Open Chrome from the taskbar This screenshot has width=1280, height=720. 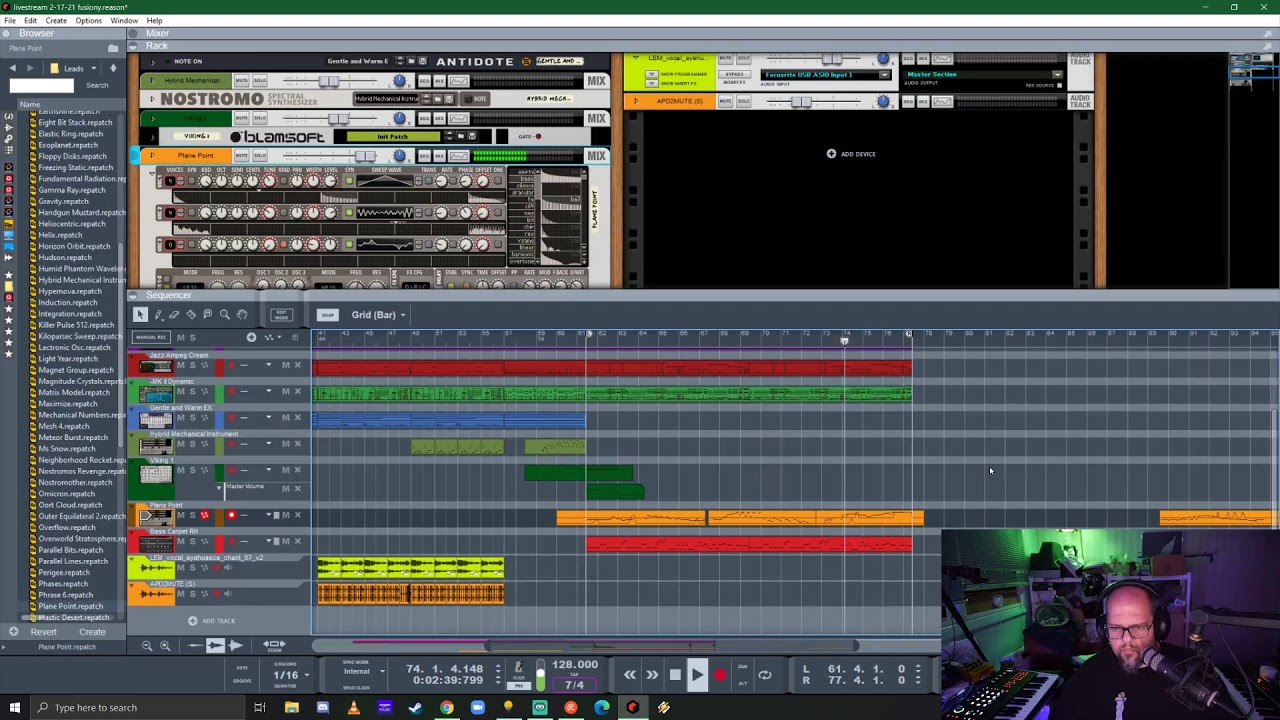click(x=446, y=708)
